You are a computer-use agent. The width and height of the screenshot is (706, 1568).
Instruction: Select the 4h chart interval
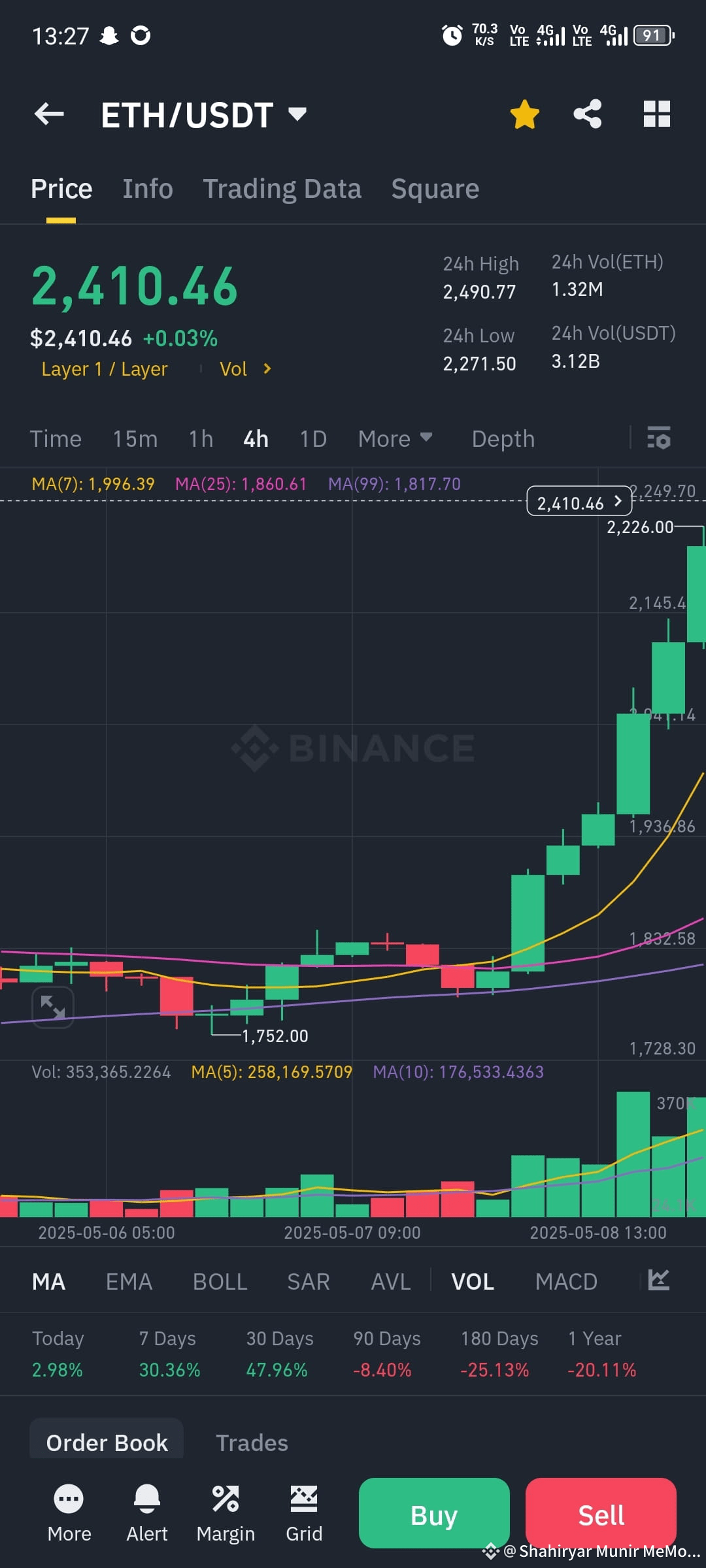pyautogui.click(x=256, y=439)
